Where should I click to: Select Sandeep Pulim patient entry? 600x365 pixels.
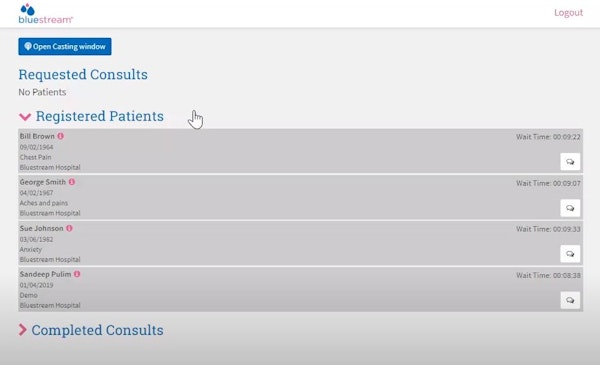pyautogui.click(x=300, y=289)
